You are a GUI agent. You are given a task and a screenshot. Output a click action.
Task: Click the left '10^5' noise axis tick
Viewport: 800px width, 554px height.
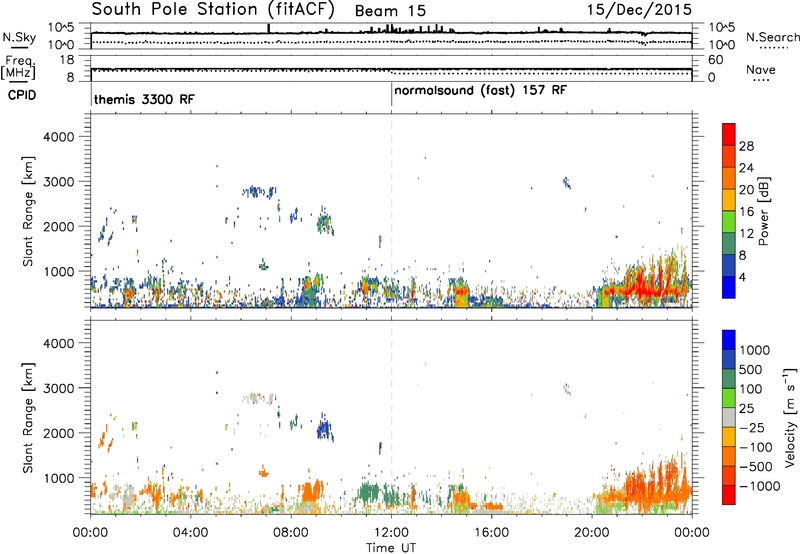[61, 28]
